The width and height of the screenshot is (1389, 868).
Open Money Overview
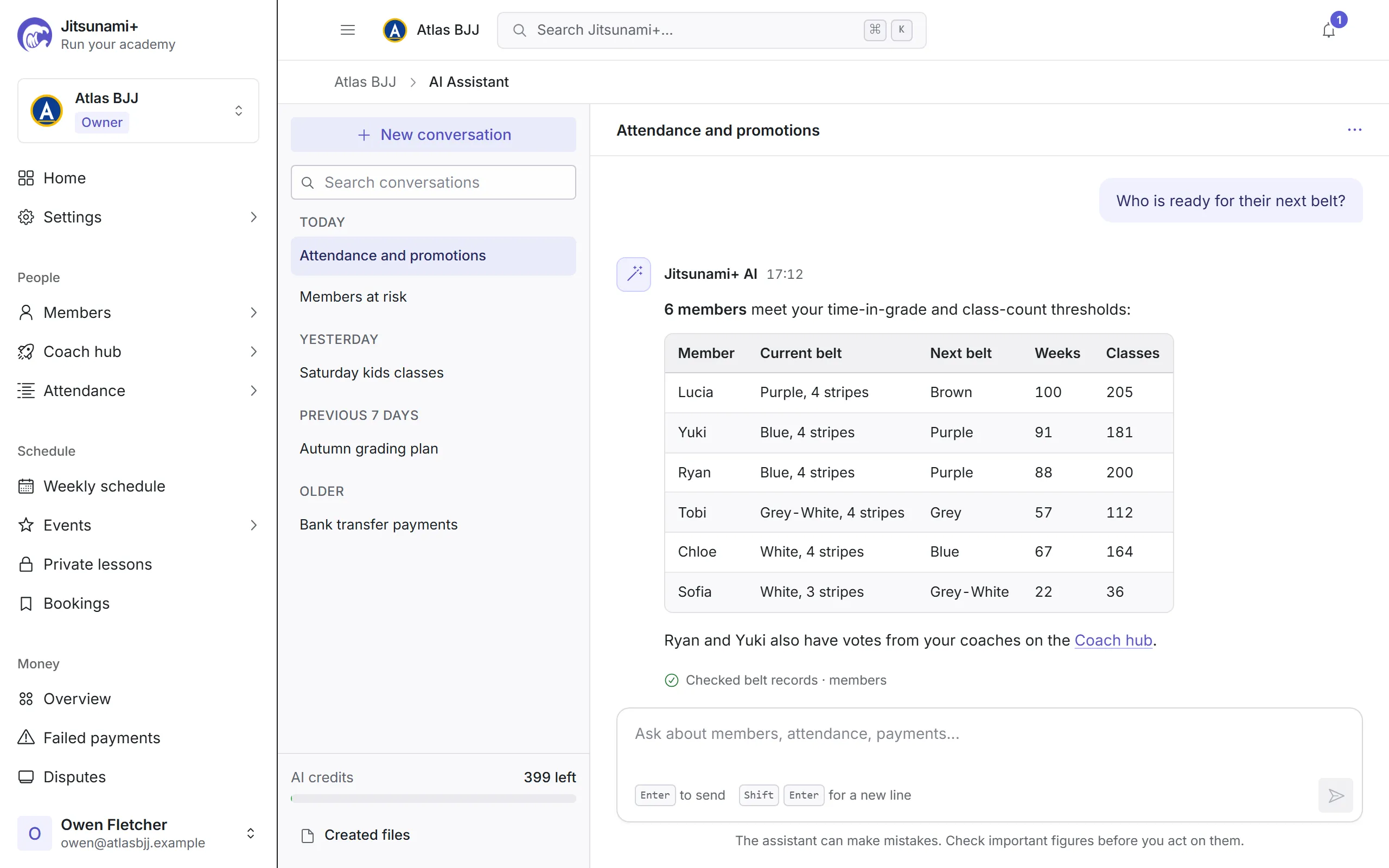tap(138, 699)
